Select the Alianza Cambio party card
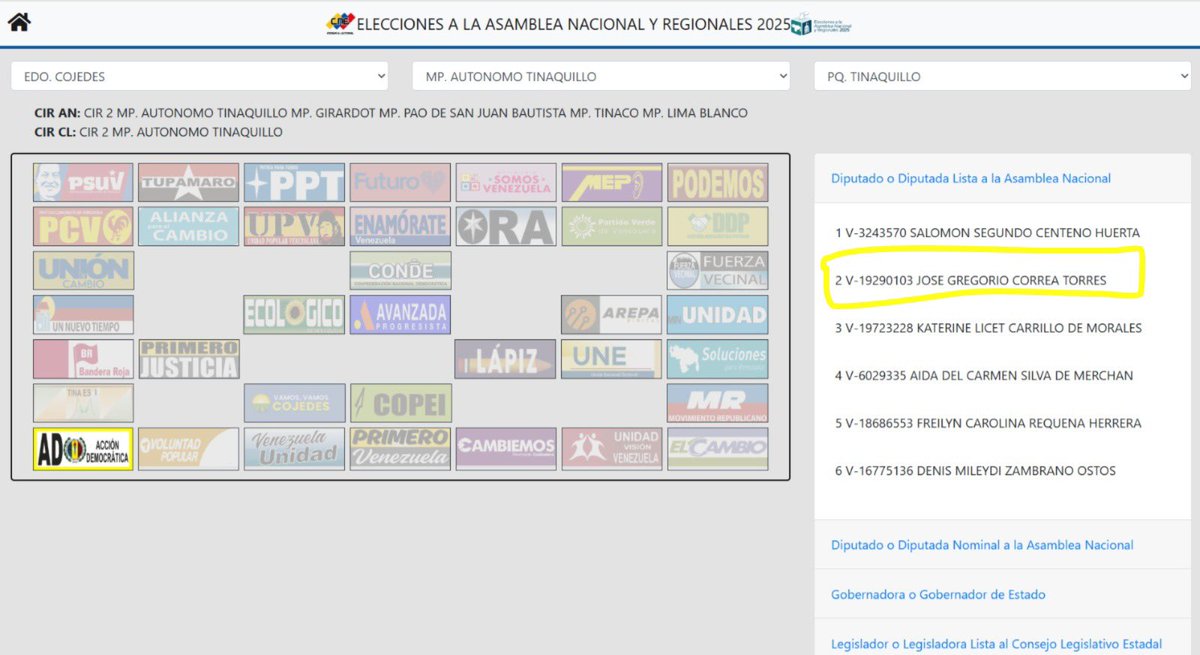This screenshot has height=655, width=1200. (x=189, y=227)
